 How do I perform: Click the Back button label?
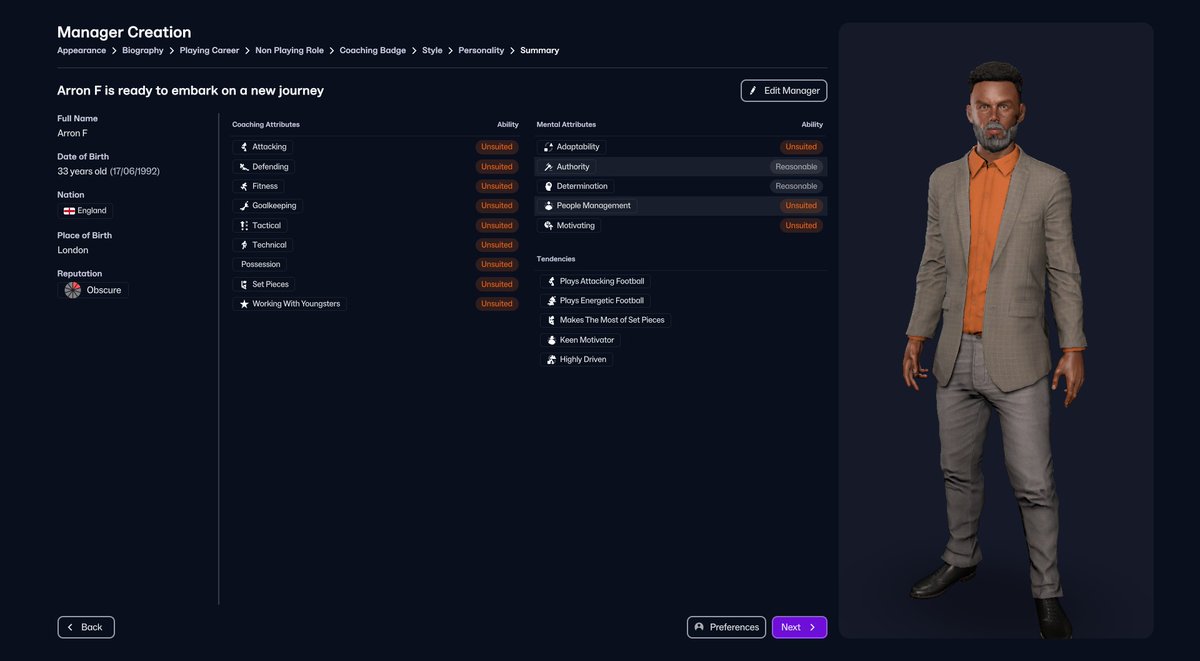tap(92, 627)
